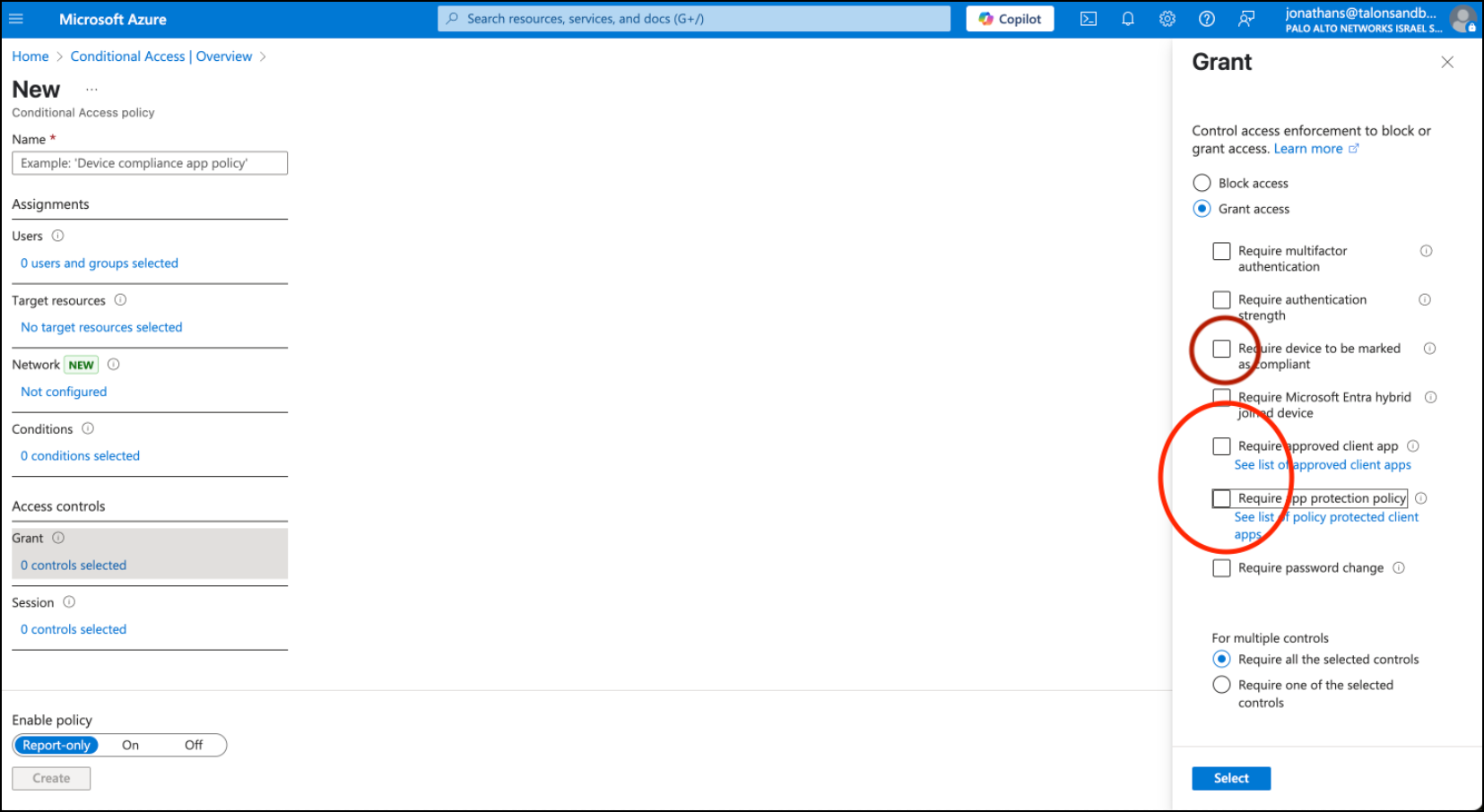Open the more options ellipsis beside New
The width and height of the screenshot is (1484, 812).
[91, 90]
